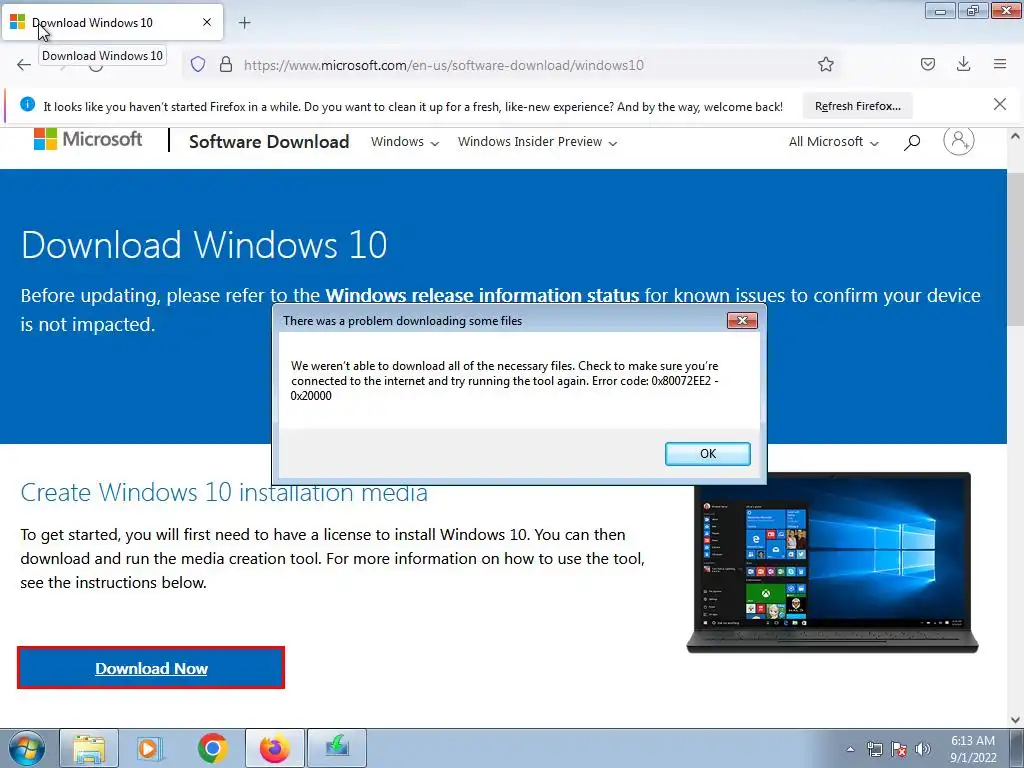Click the info icon in the notification bar

click(27, 104)
